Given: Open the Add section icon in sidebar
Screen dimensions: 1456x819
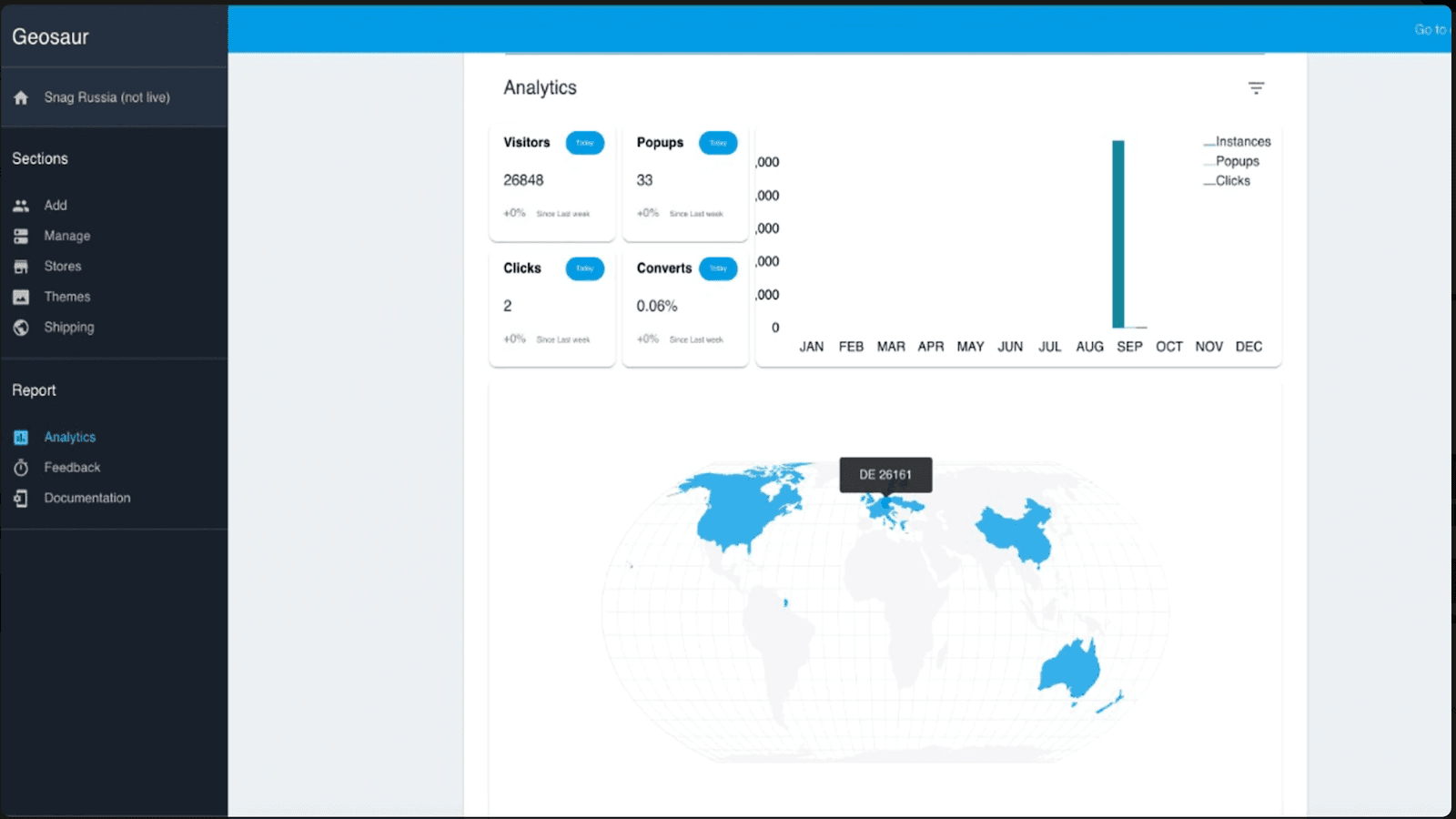Looking at the screenshot, I should point(21,205).
